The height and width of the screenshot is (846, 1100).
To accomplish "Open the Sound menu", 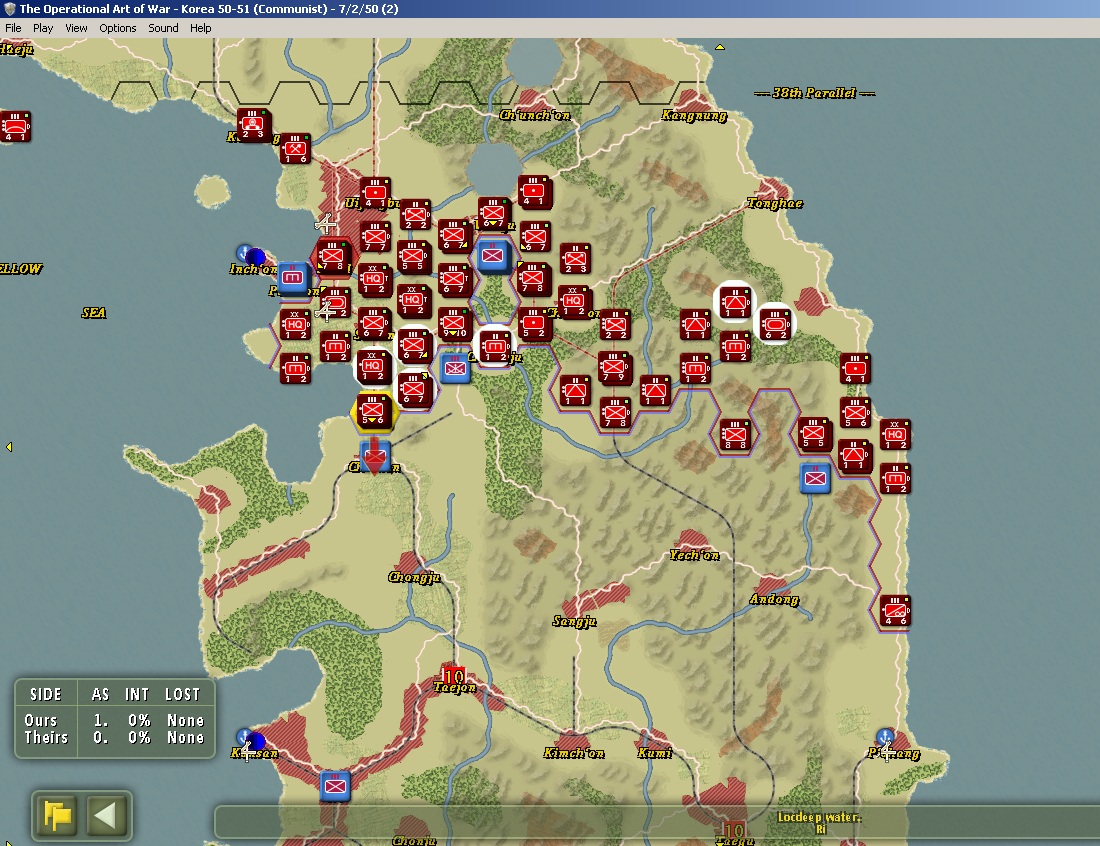I will tap(163, 28).
